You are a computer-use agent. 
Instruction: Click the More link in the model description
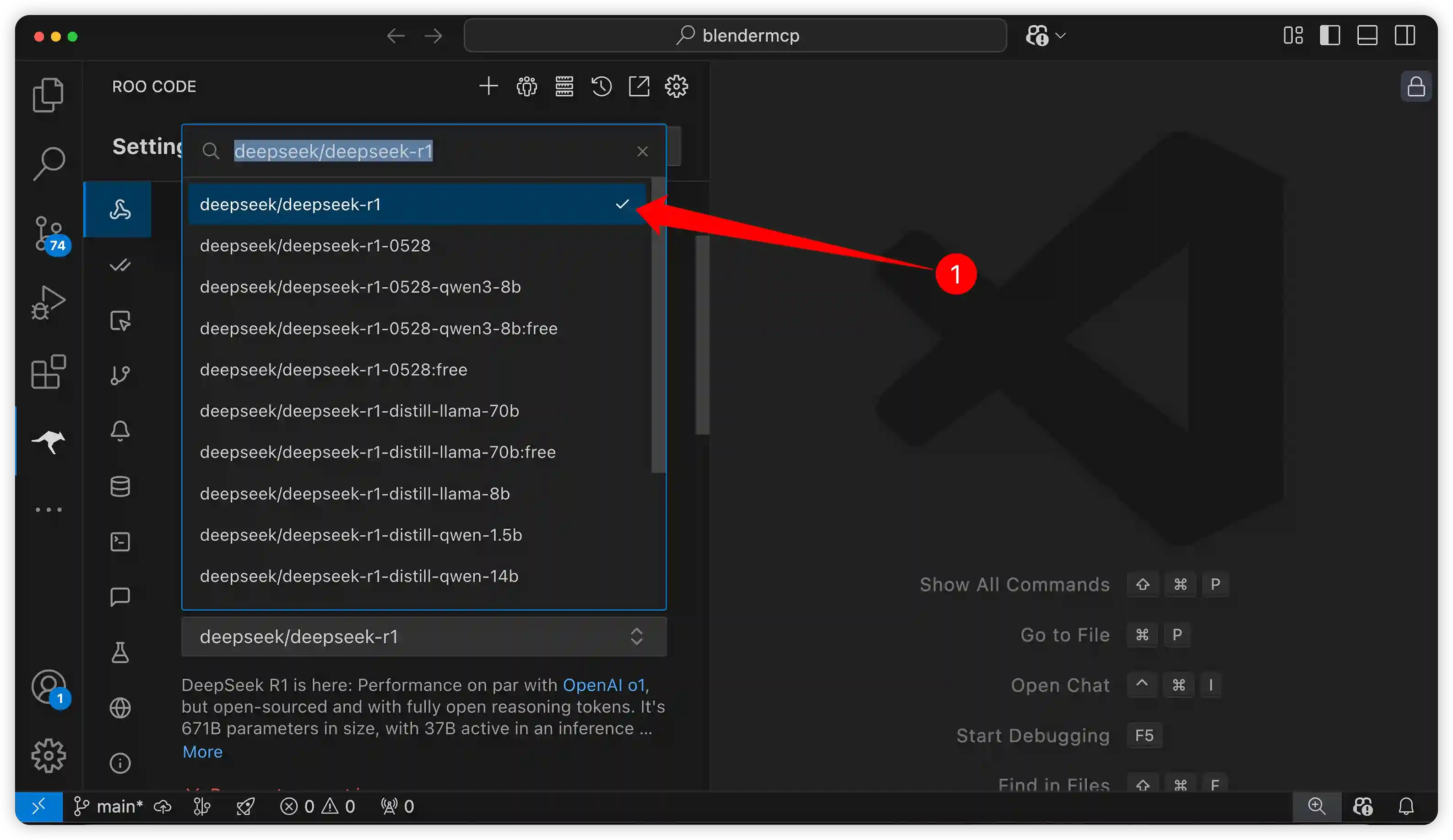202,752
